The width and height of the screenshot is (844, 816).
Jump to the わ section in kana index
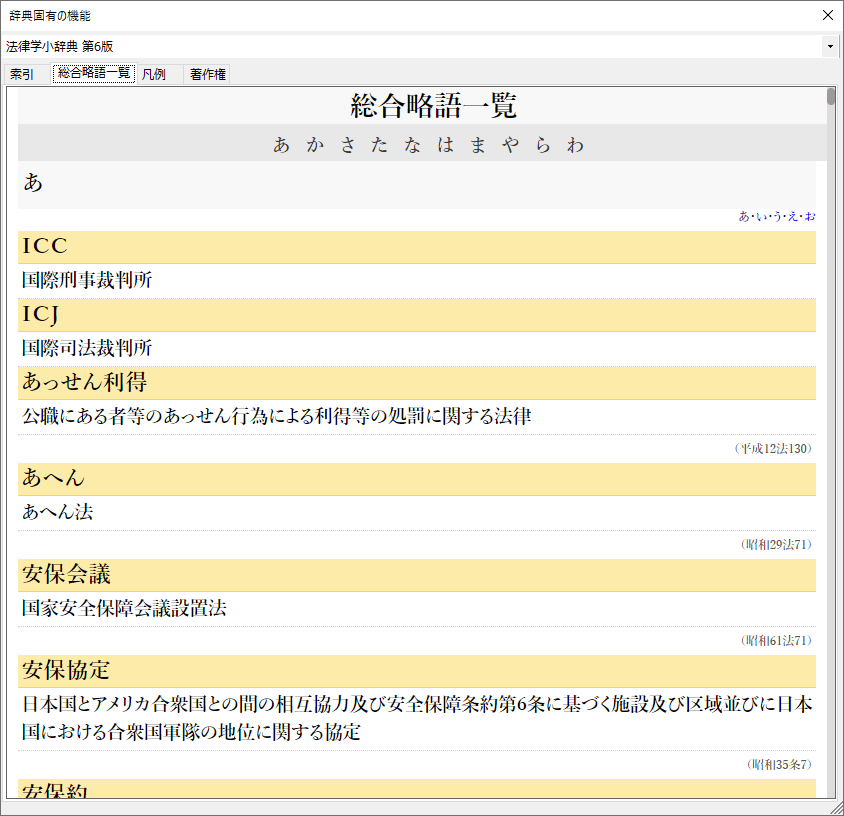[575, 145]
